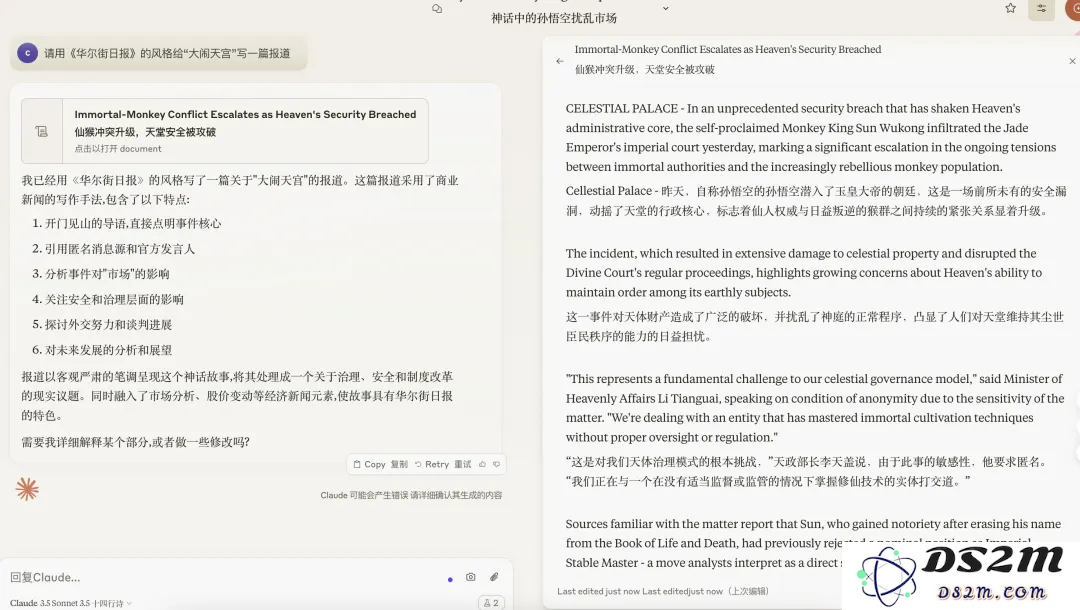Viewport: 1080px width, 610px height.
Task: Click the closing question "需要我详细解释某个部分"
Action: [x=135, y=441]
